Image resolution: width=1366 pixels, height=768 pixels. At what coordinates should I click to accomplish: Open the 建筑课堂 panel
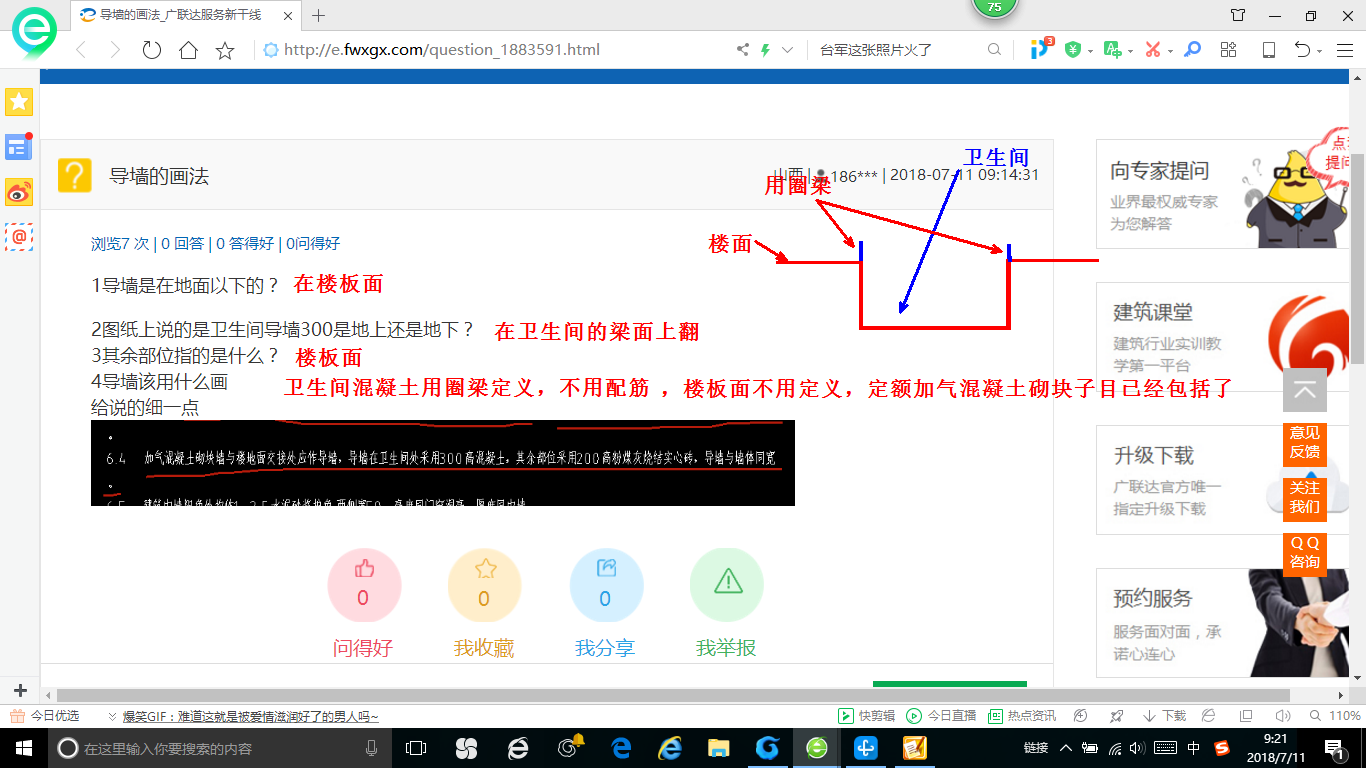point(1223,337)
